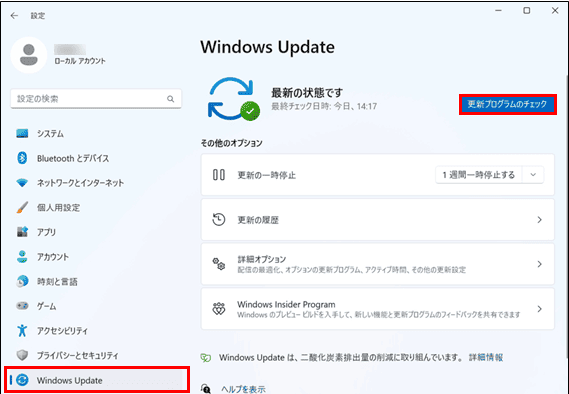Click the アカウント person icon
The image size is (569, 394).
(22, 256)
